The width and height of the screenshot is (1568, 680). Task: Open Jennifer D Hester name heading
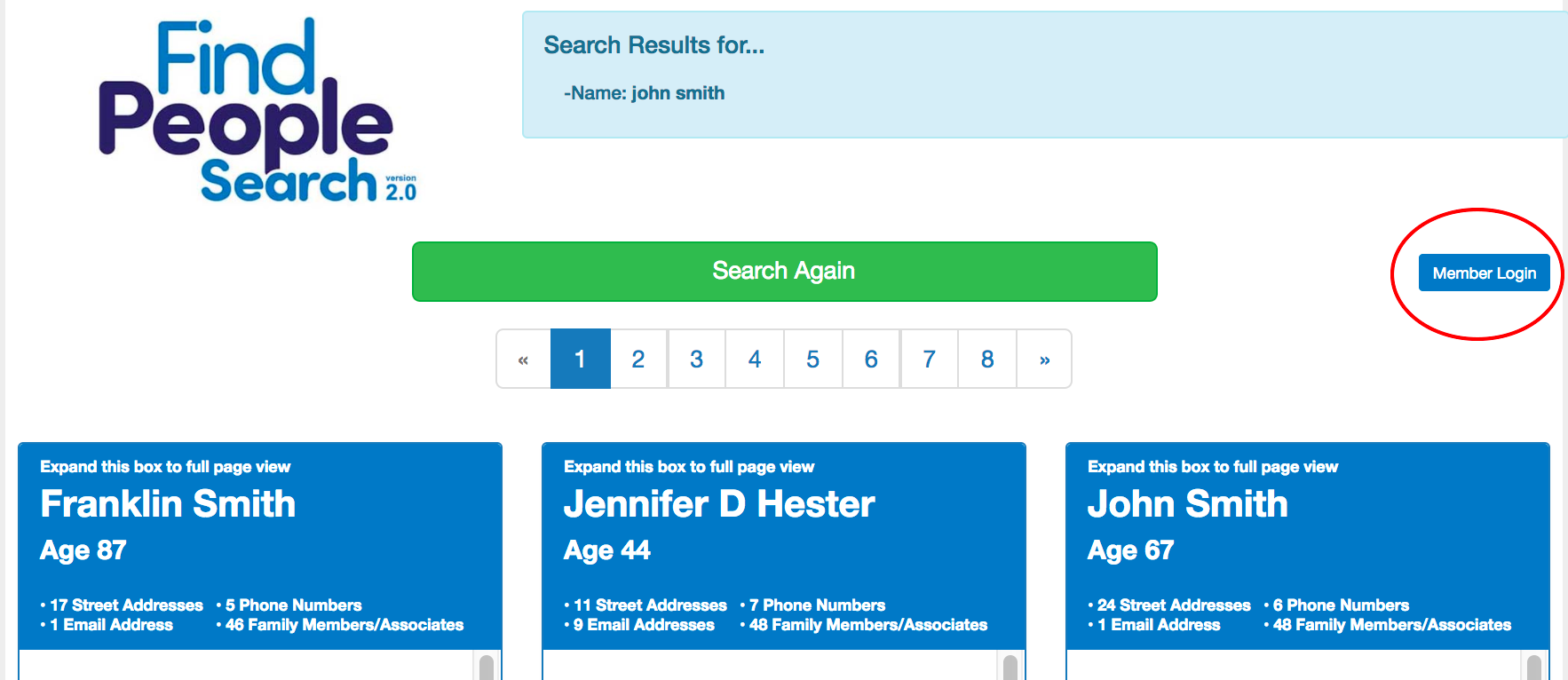pyautogui.click(x=719, y=503)
